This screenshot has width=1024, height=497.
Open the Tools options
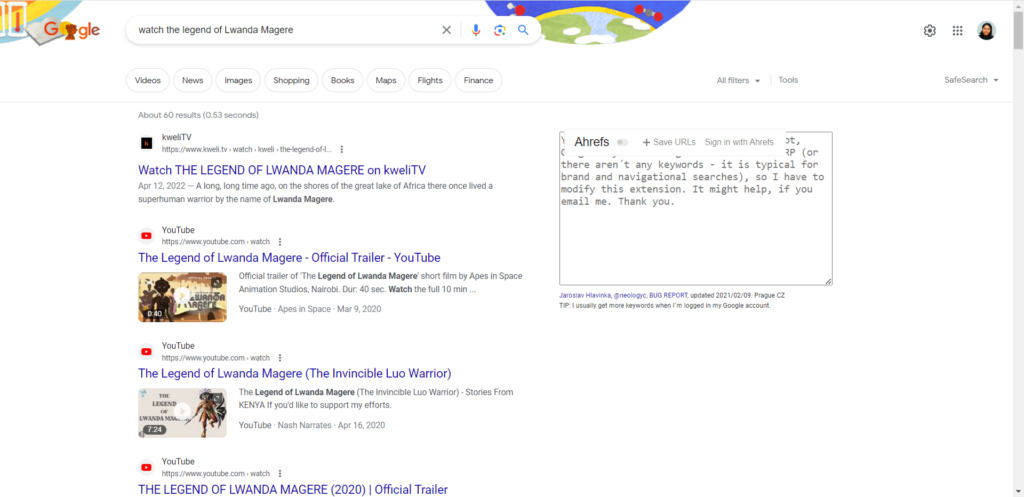788,80
